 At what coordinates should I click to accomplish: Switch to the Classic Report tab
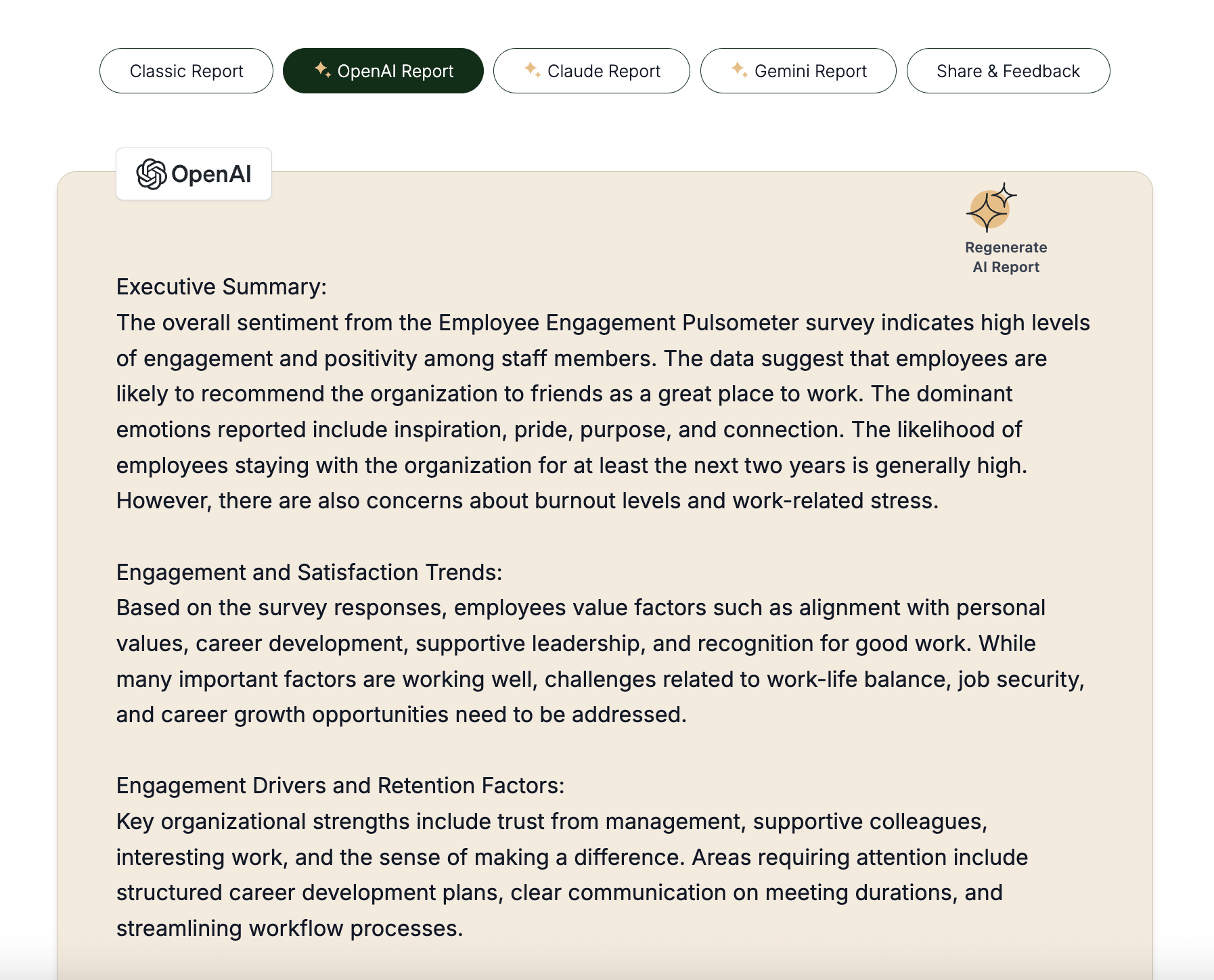186,71
